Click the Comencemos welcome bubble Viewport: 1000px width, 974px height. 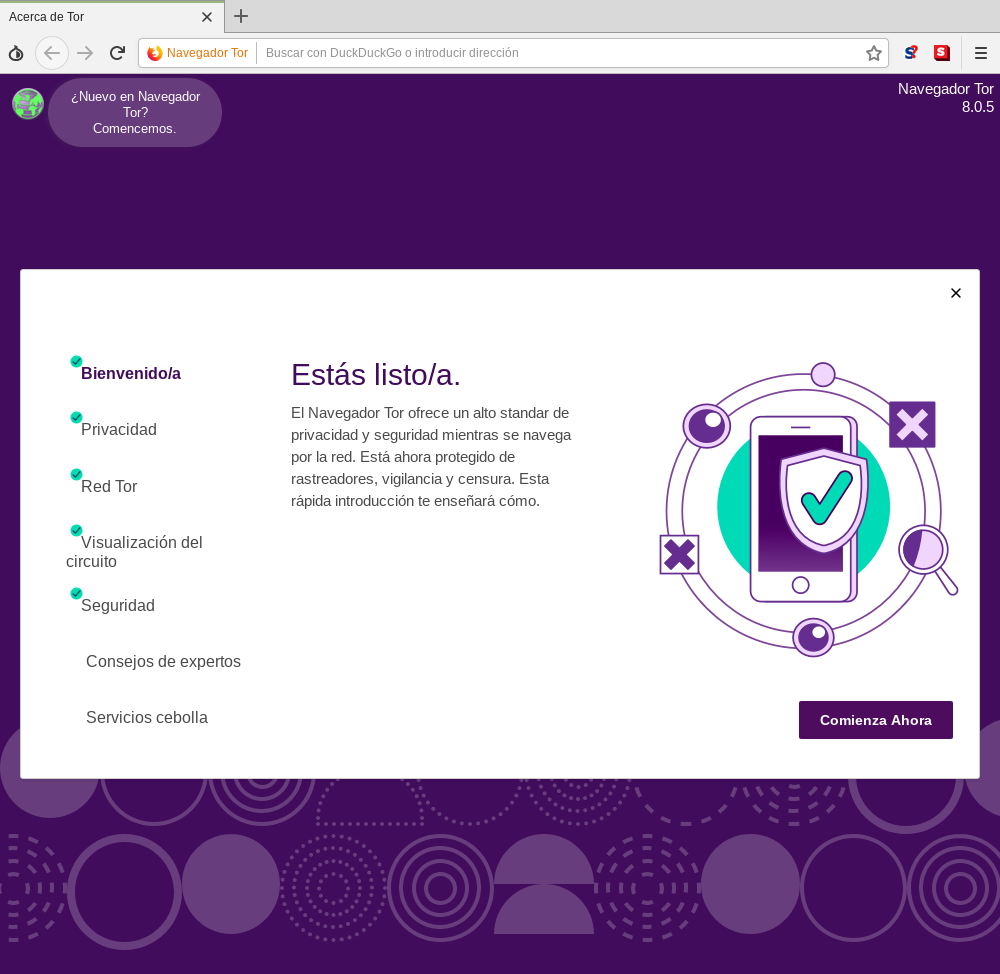click(x=135, y=112)
